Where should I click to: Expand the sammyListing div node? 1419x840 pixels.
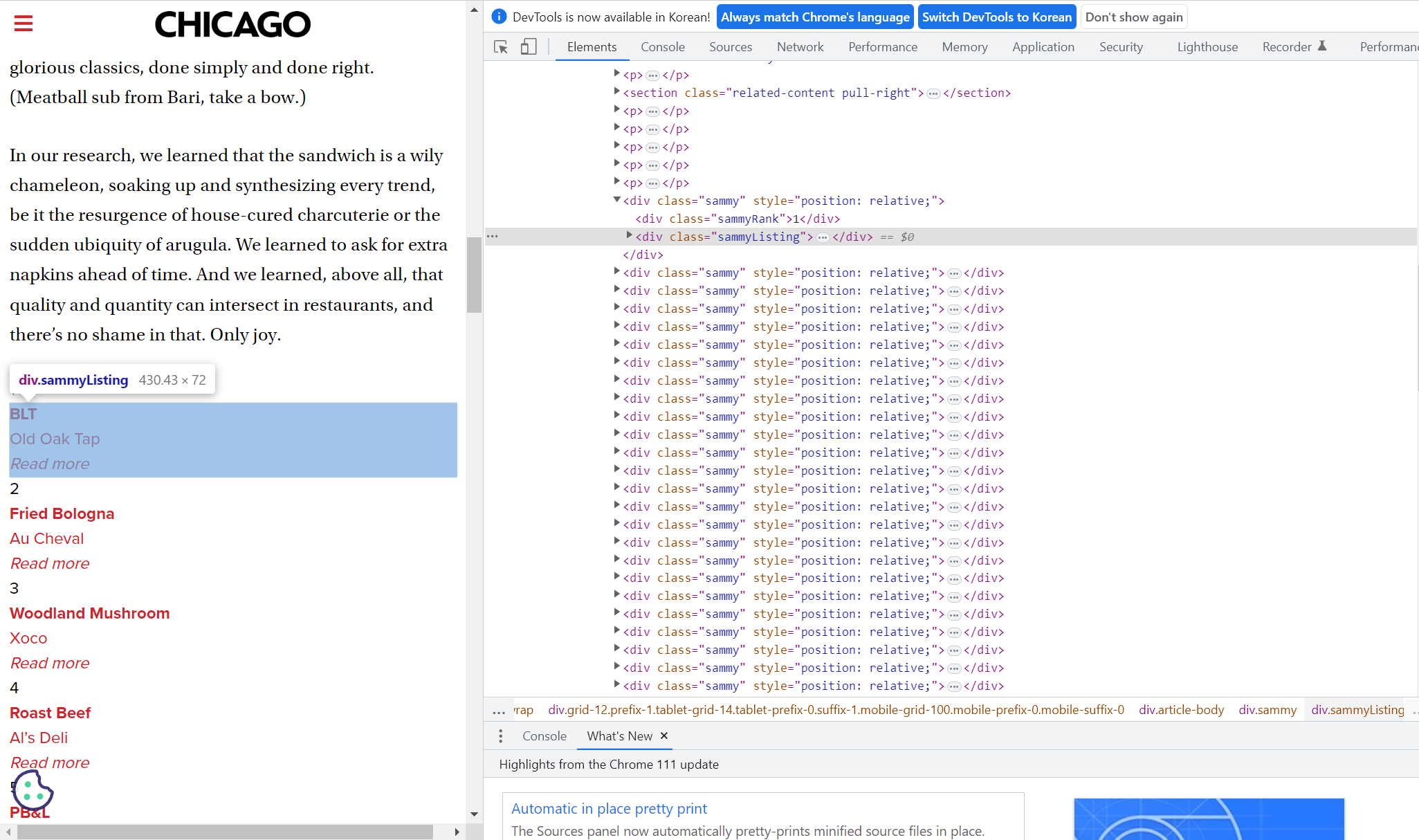(629, 235)
